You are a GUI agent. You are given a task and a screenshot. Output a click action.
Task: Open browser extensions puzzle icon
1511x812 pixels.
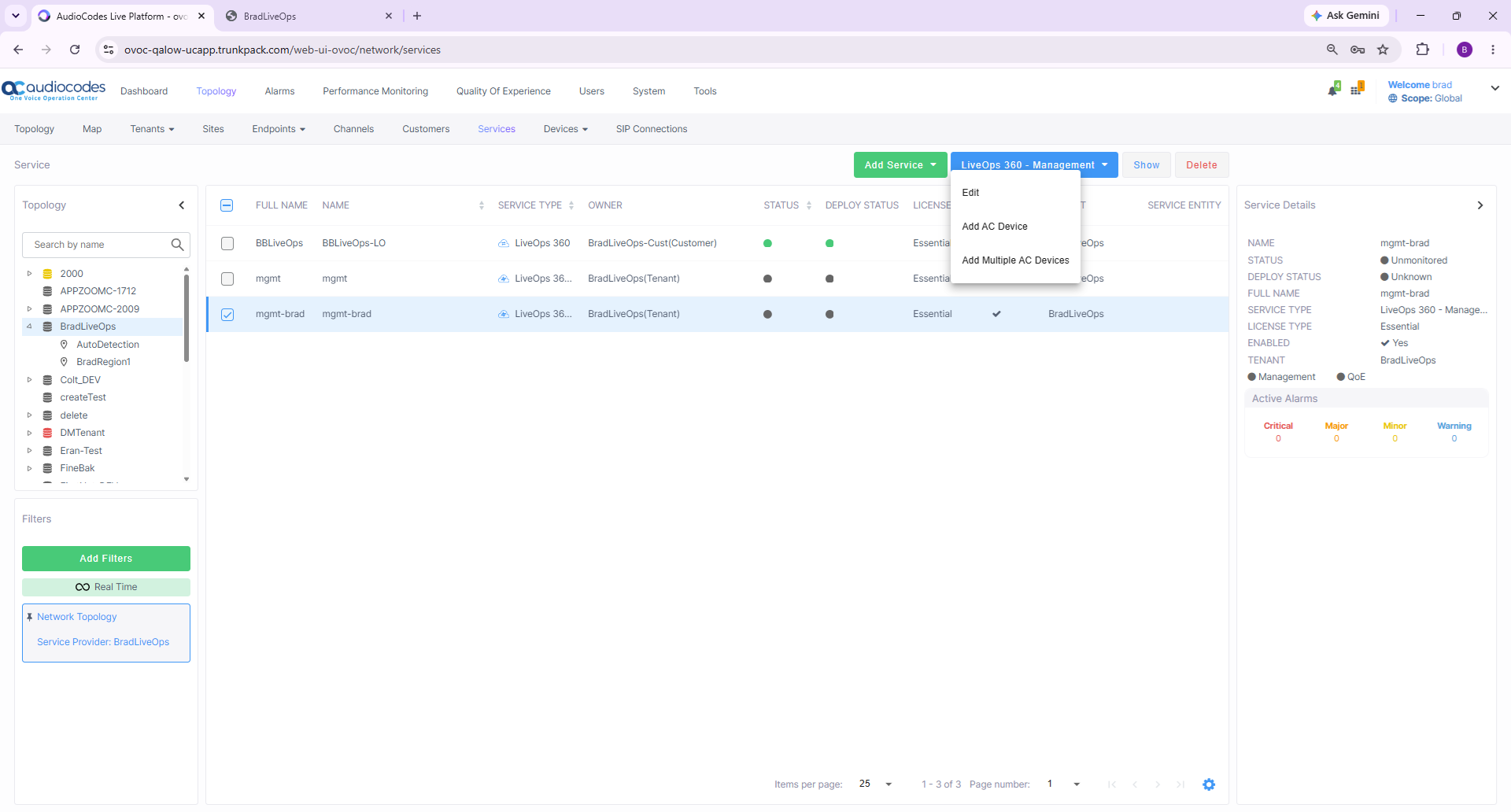click(x=1422, y=50)
